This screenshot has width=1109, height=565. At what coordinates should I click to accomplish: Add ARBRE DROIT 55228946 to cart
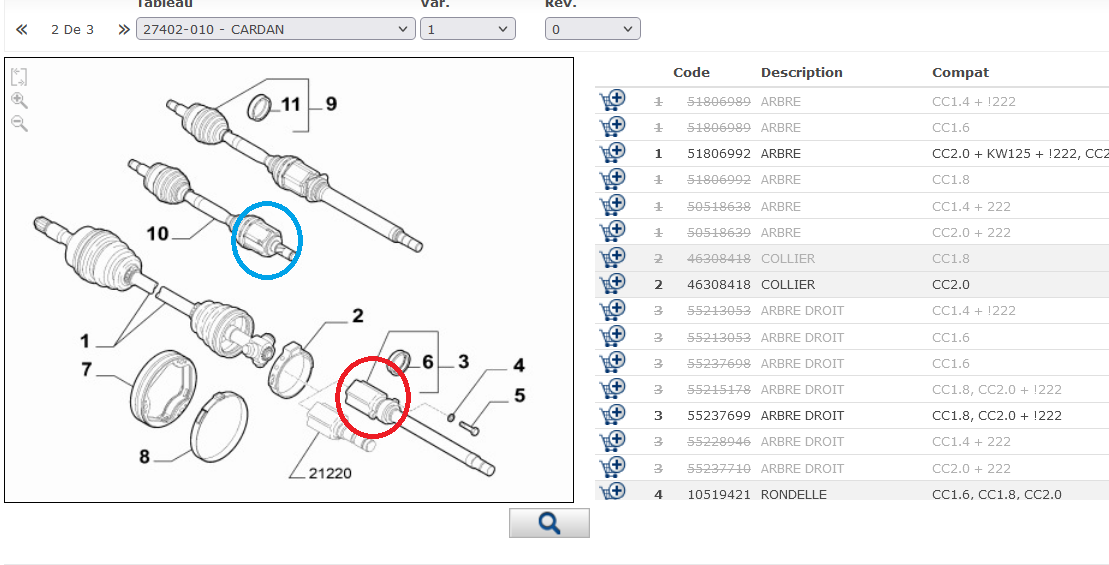612,442
